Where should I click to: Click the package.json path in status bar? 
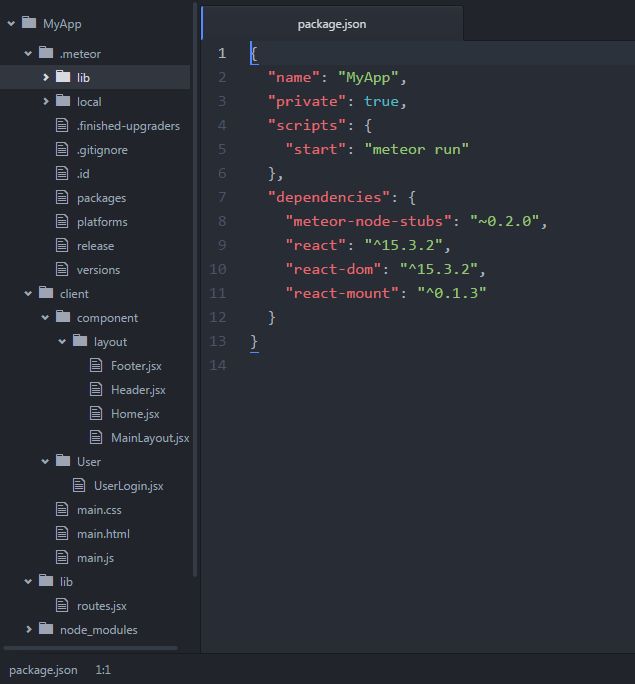43,670
